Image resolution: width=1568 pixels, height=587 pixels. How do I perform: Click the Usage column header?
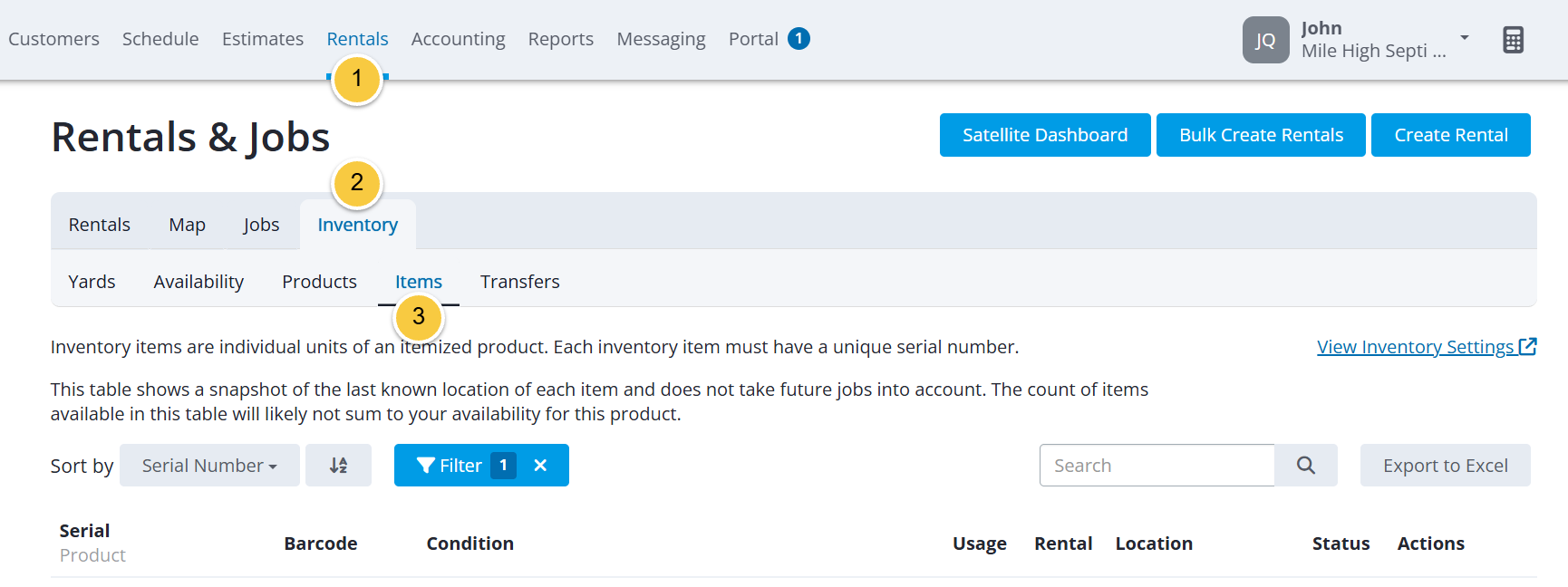click(x=980, y=544)
